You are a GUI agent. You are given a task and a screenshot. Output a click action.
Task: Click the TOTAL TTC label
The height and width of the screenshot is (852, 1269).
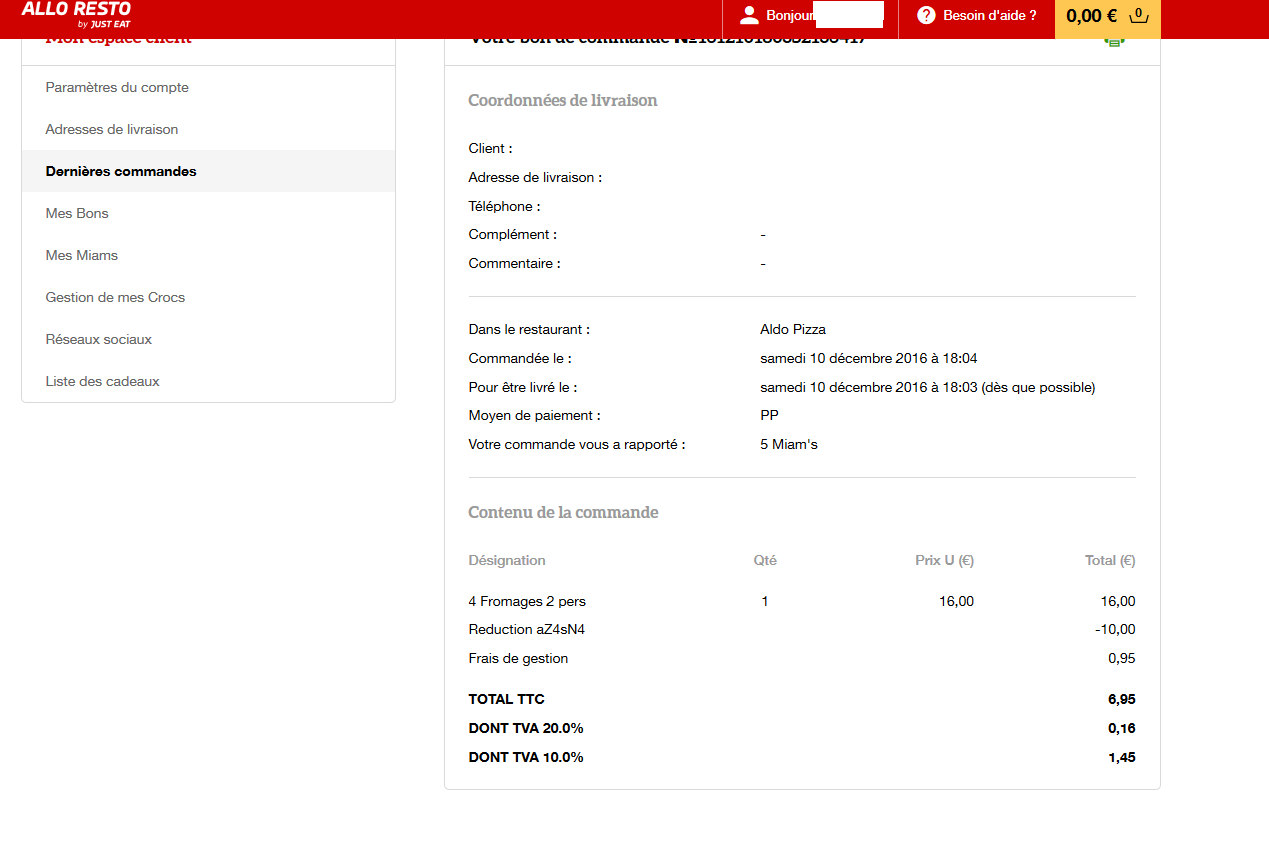(507, 700)
